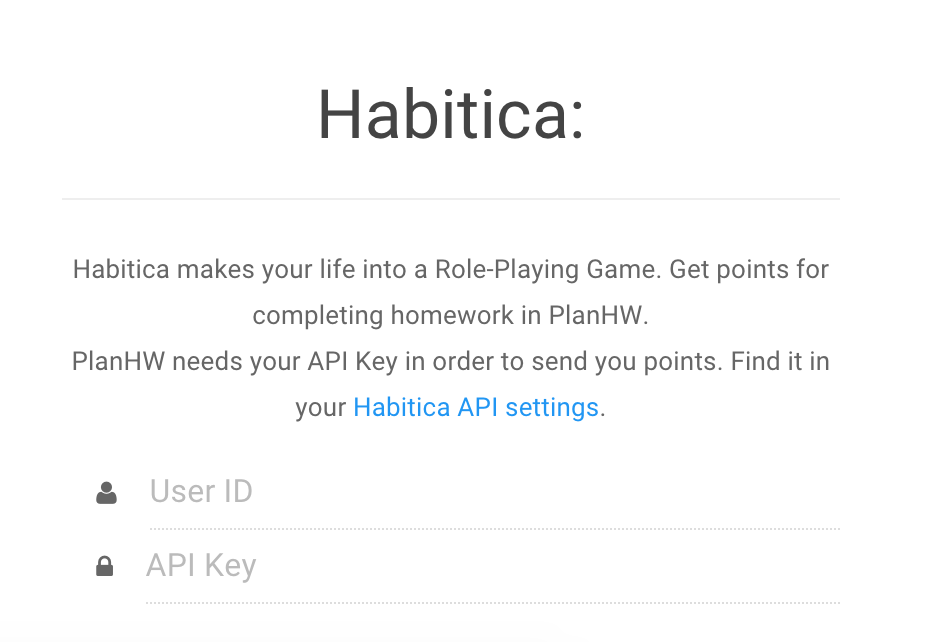
Task: Focus the API Key input field
Action: tap(492, 567)
